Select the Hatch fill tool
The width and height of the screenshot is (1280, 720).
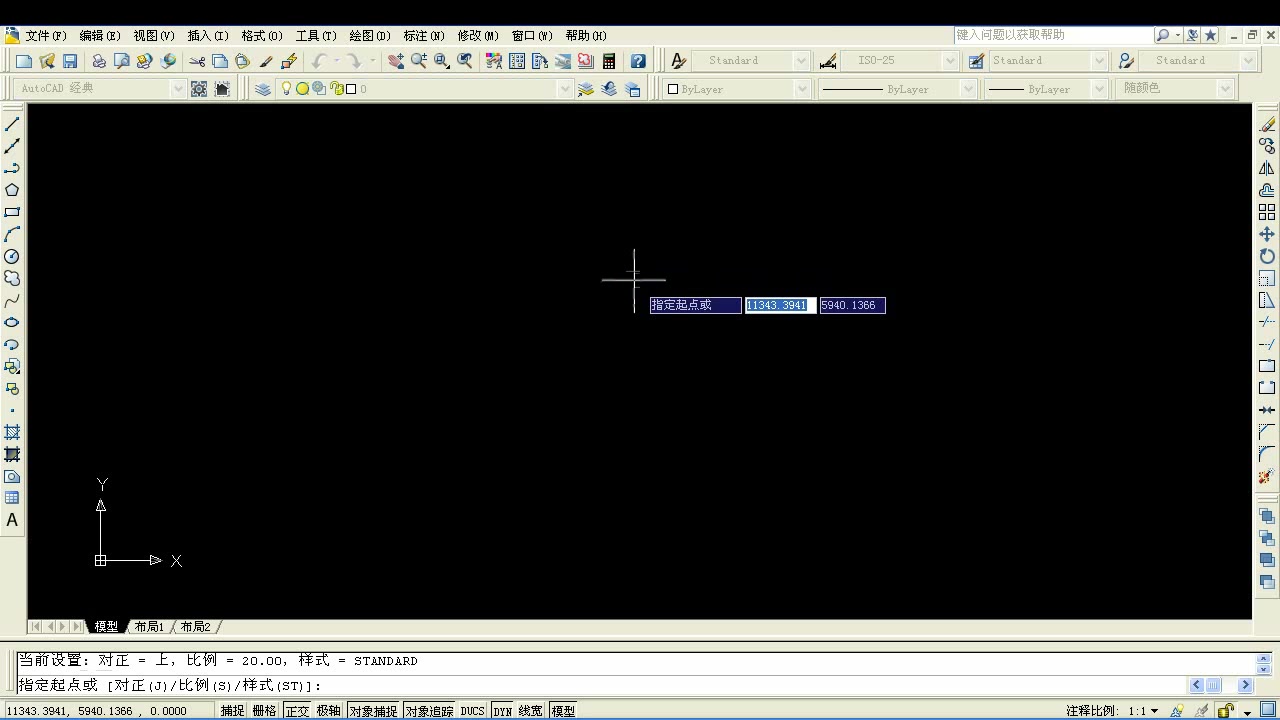point(12,432)
